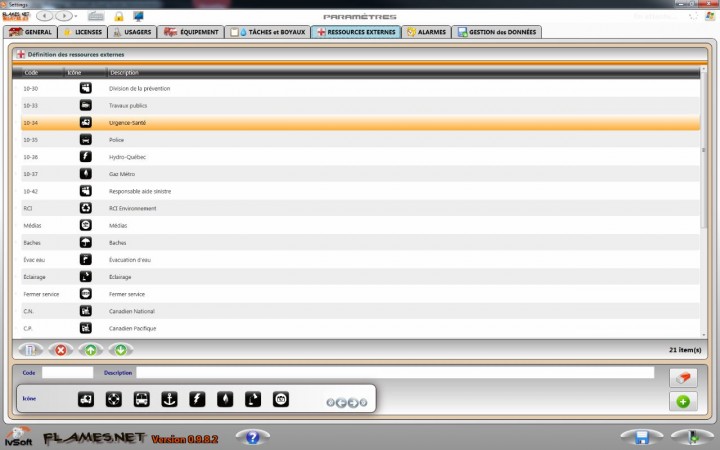Pick the flame icon in the icon picker
Screen dimensions: 720x450
pos(226,400)
